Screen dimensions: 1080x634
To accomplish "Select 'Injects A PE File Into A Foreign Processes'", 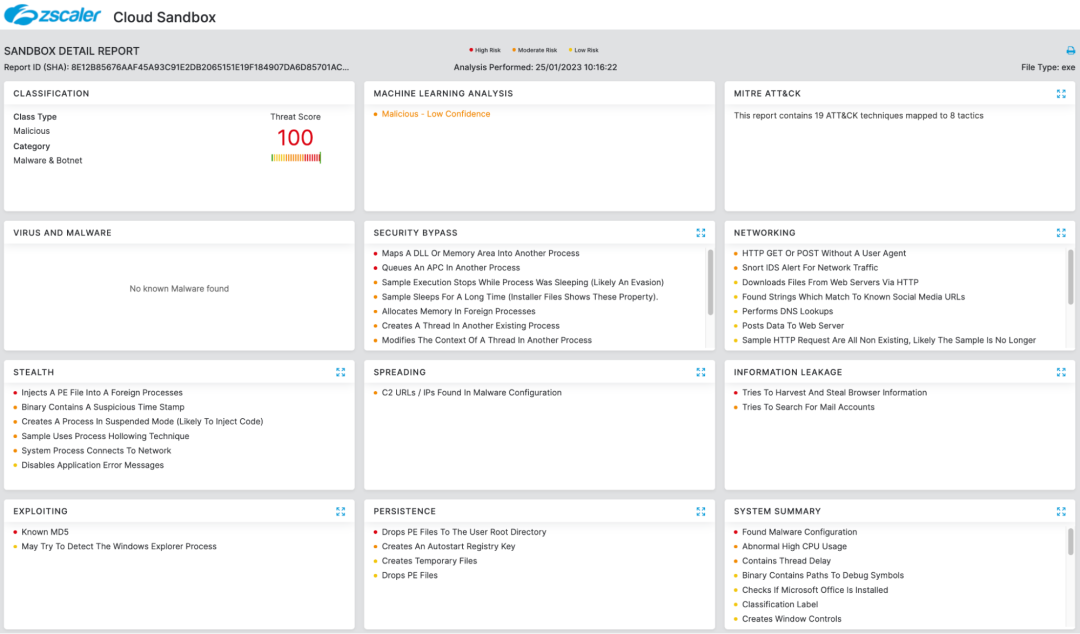I will click(x=102, y=393).
